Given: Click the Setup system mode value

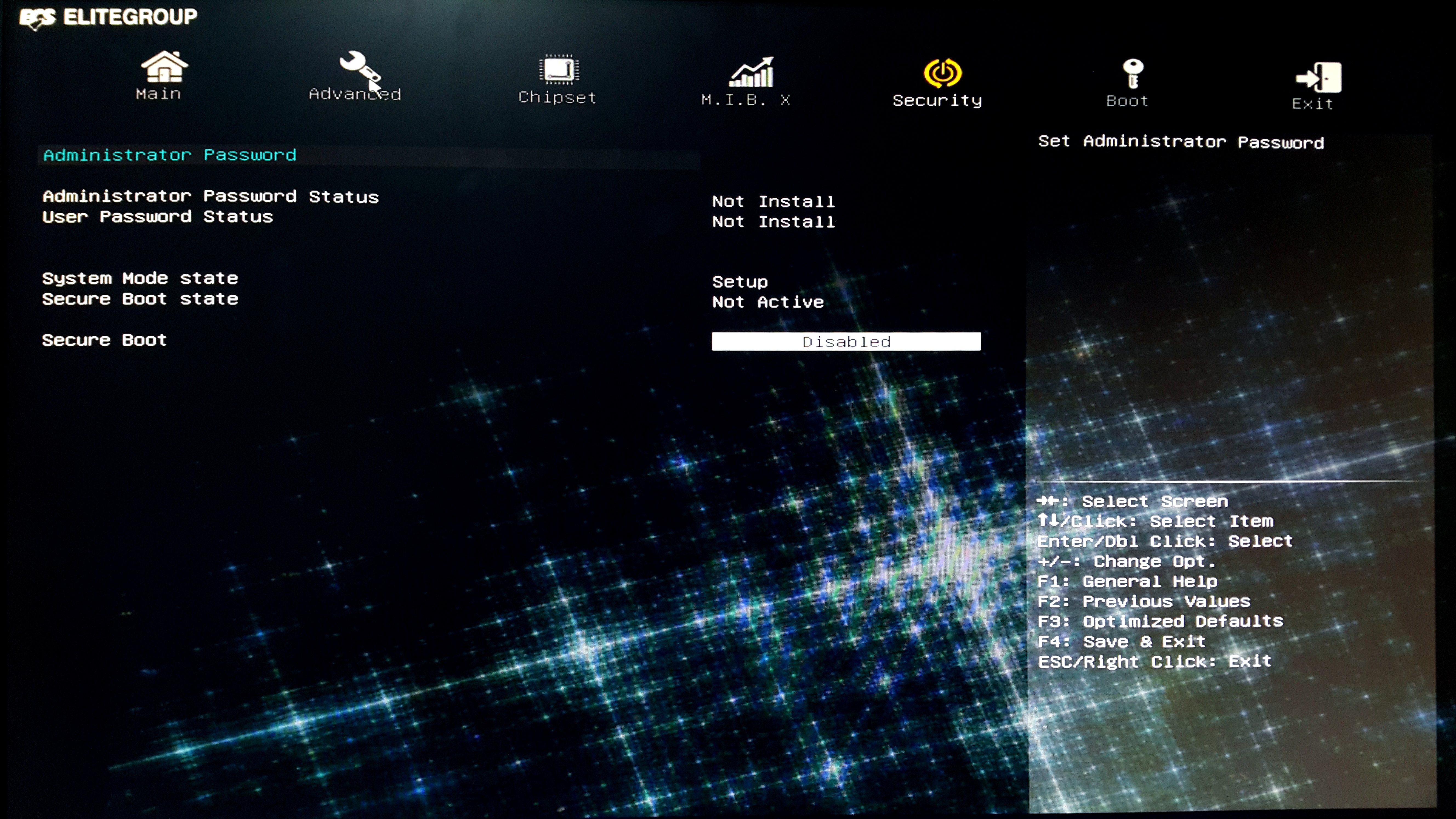Looking at the screenshot, I should click(740, 281).
